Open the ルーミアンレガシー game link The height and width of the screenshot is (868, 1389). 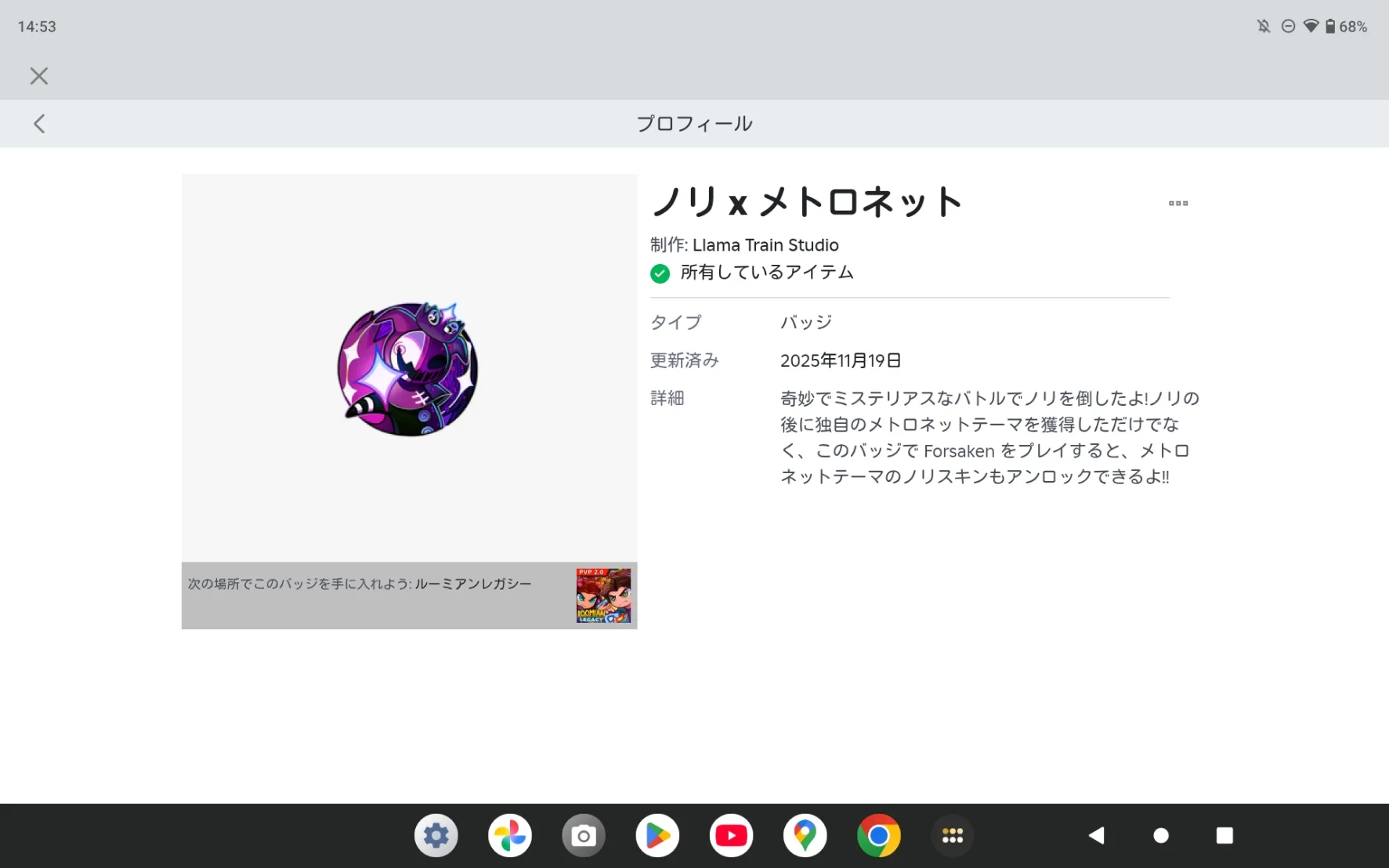473,584
